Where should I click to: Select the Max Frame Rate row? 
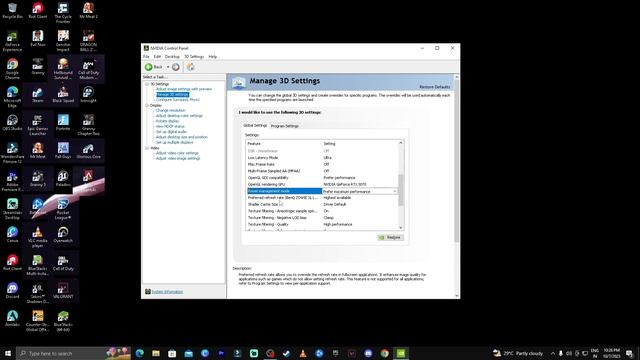point(322,164)
